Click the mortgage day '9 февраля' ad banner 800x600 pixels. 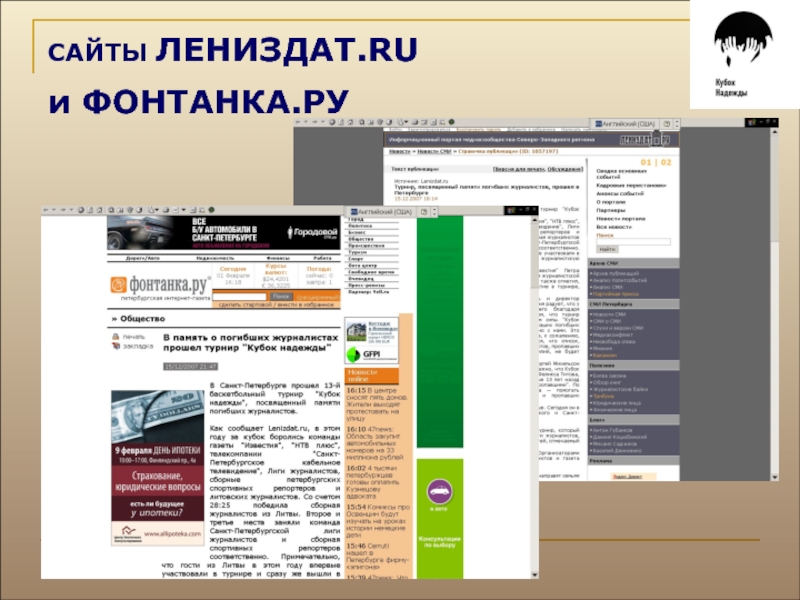tap(158, 468)
